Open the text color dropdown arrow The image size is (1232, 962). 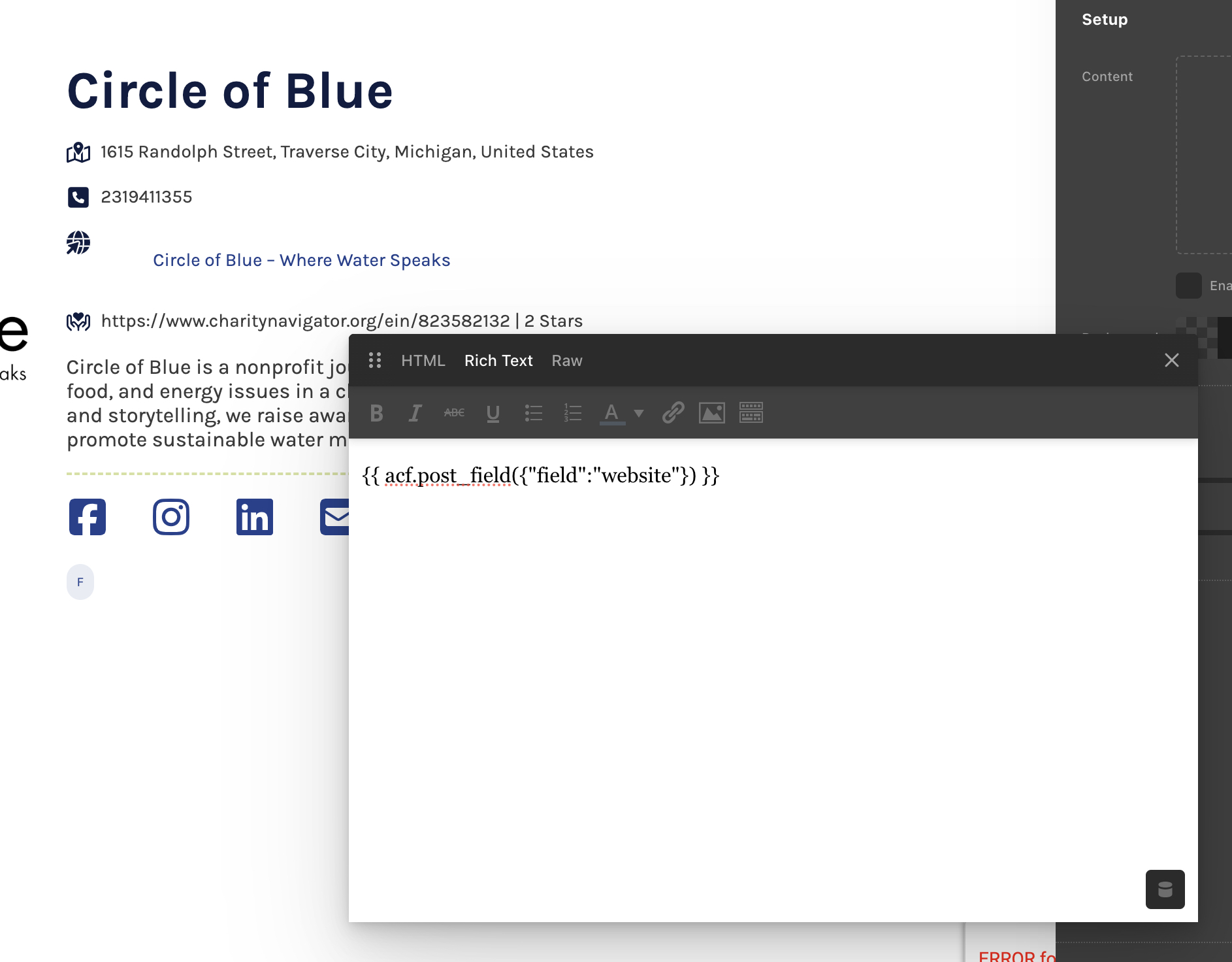[639, 413]
